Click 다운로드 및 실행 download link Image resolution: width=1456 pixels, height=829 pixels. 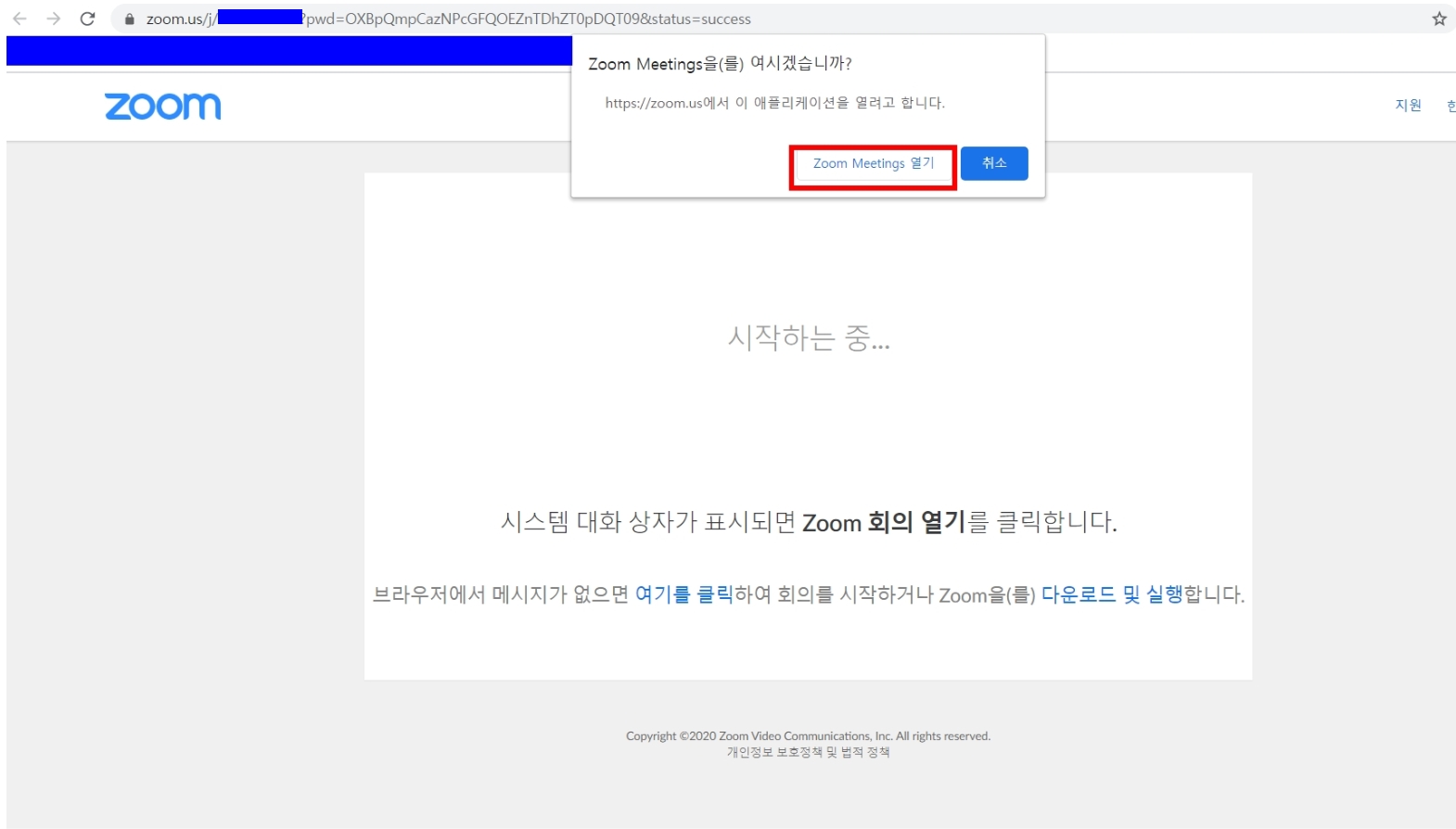[1112, 594]
